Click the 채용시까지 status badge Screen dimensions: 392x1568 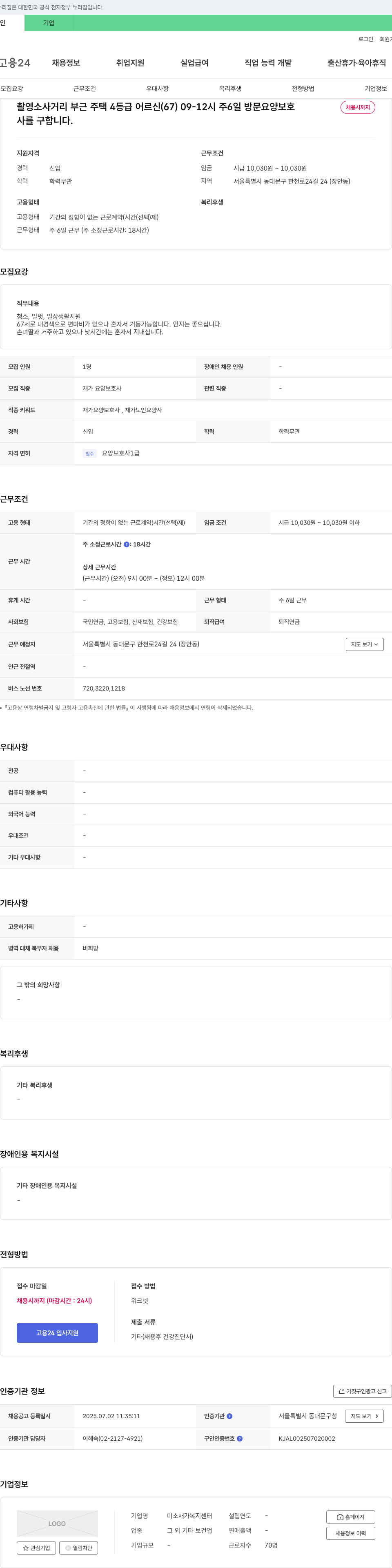[x=358, y=107]
